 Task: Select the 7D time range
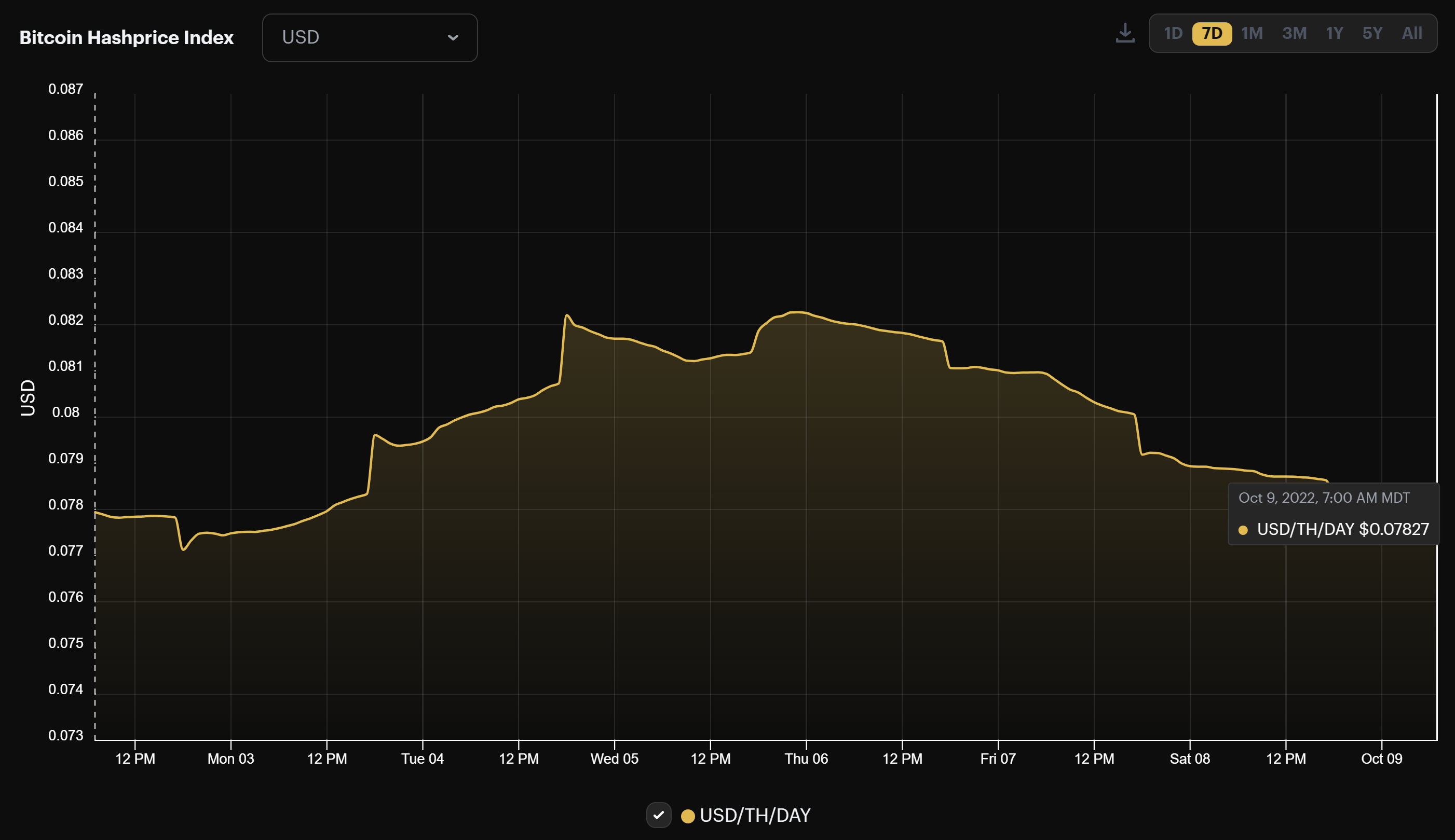click(x=1212, y=33)
